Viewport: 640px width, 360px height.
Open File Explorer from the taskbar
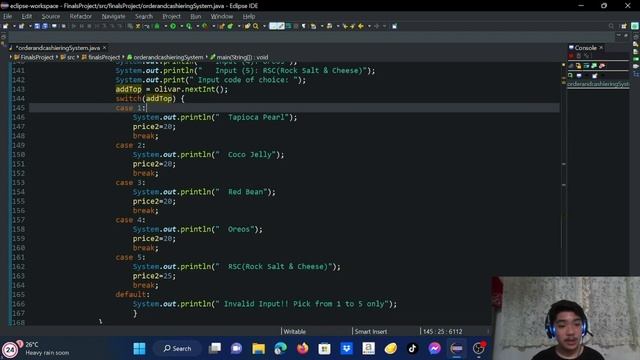[x=258, y=348]
